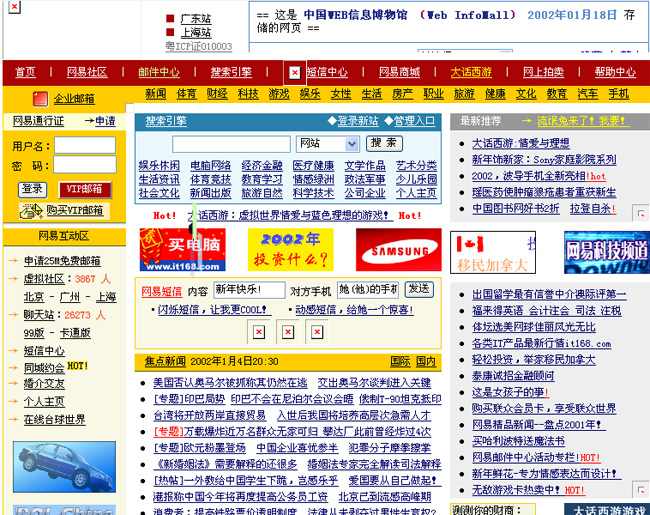
Task: Open the 管理入口 link
Action: 415,121
